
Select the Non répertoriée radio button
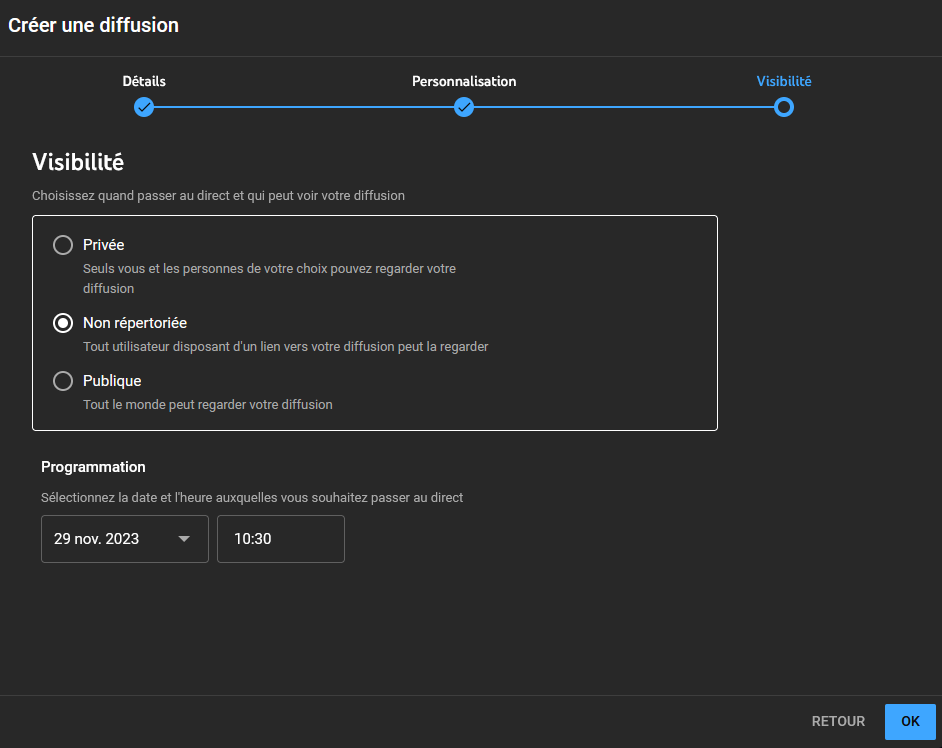point(63,323)
